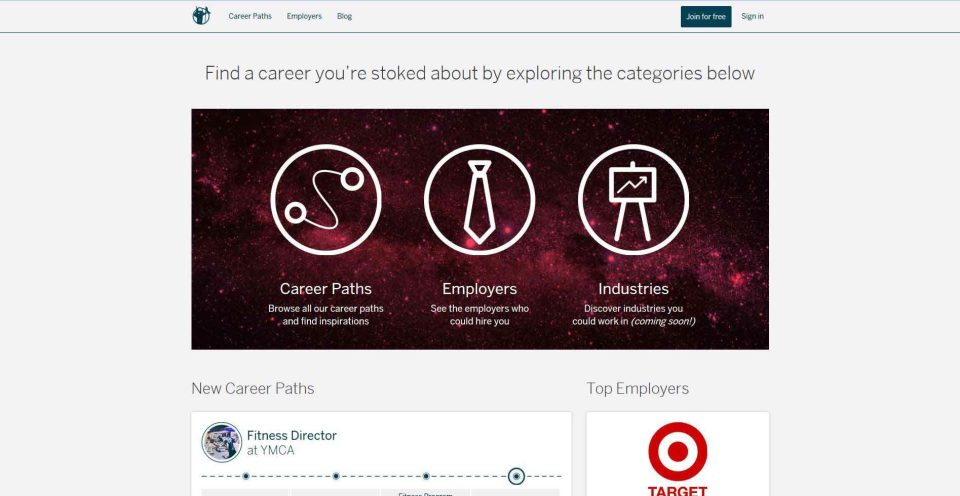Viewport: 960px width, 496px height.
Task: Open Employers in the top navigation
Action: point(304,17)
